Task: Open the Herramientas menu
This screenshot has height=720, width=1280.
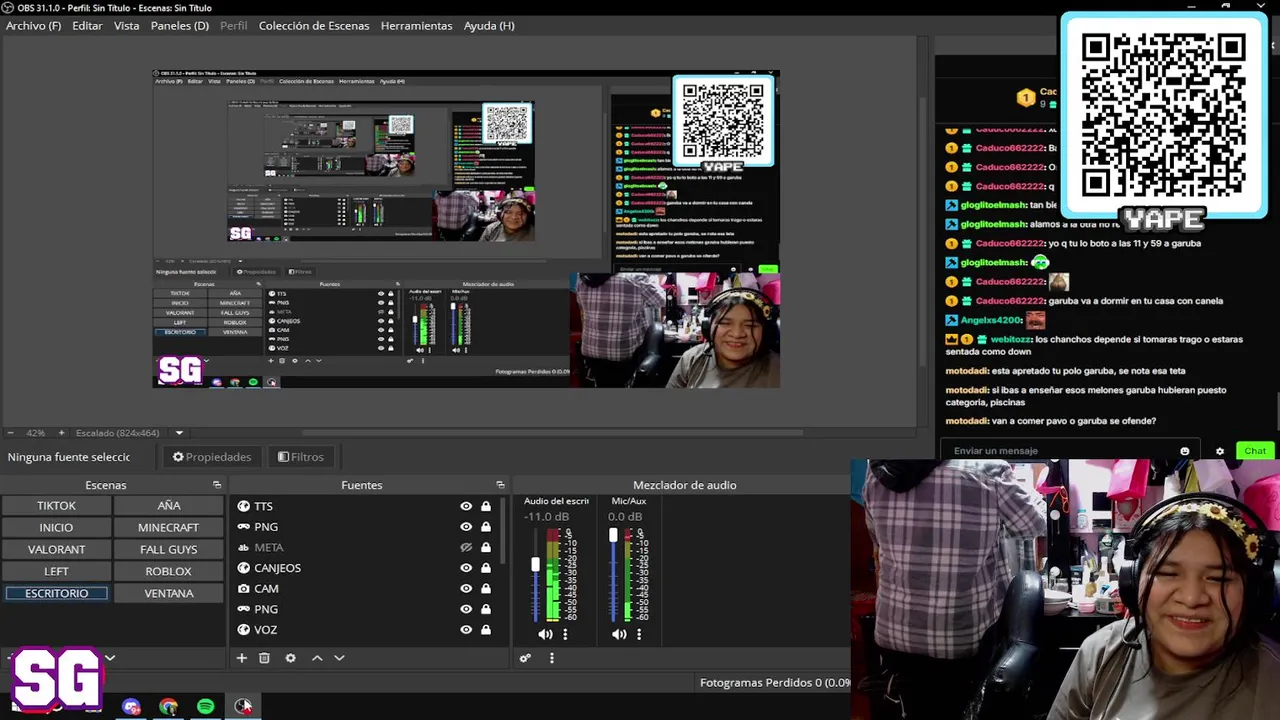Action: 416,25
